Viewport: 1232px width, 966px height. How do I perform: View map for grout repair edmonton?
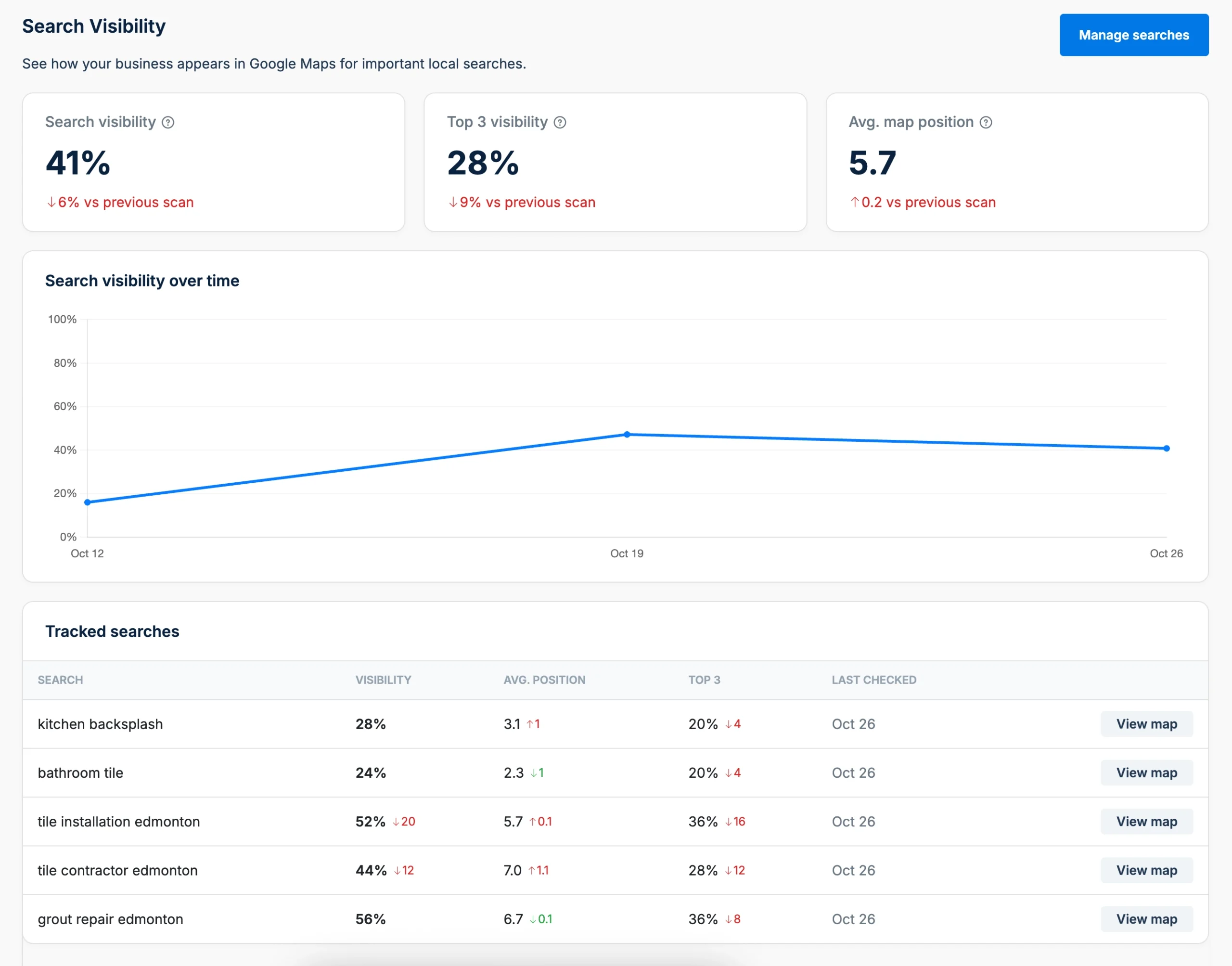tap(1147, 919)
